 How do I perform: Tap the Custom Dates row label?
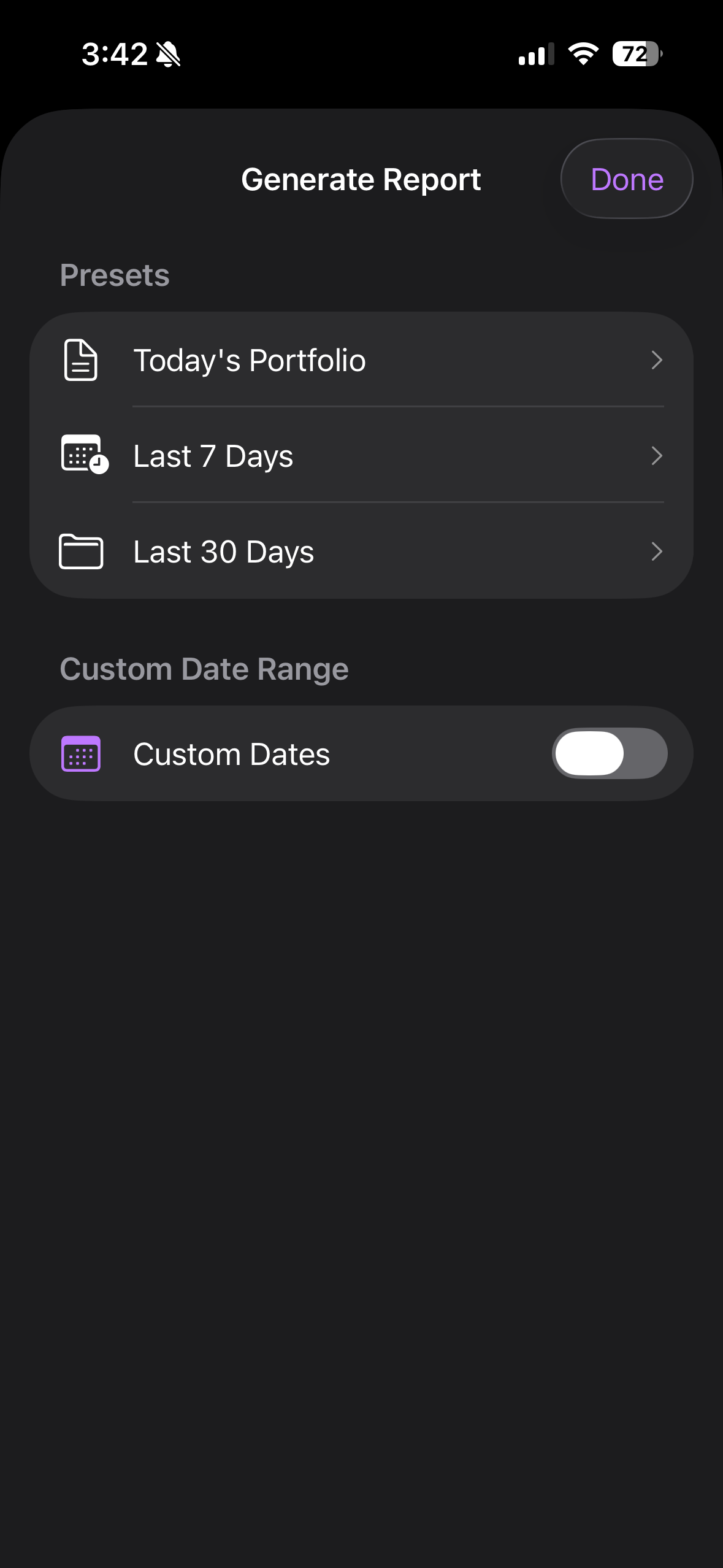point(231,755)
